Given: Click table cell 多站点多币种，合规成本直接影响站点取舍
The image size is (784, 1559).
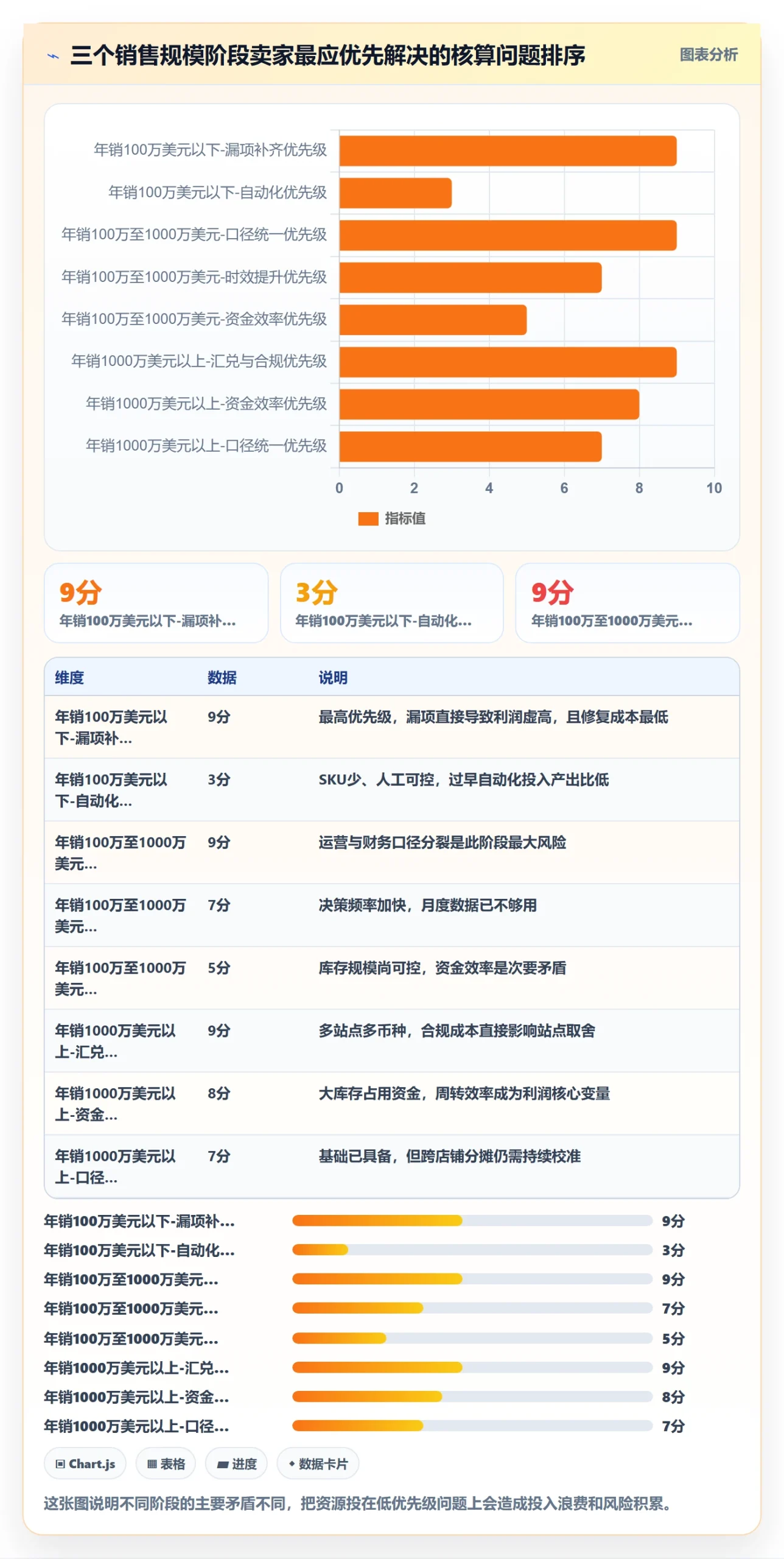Looking at the screenshot, I should pos(457,1030).
